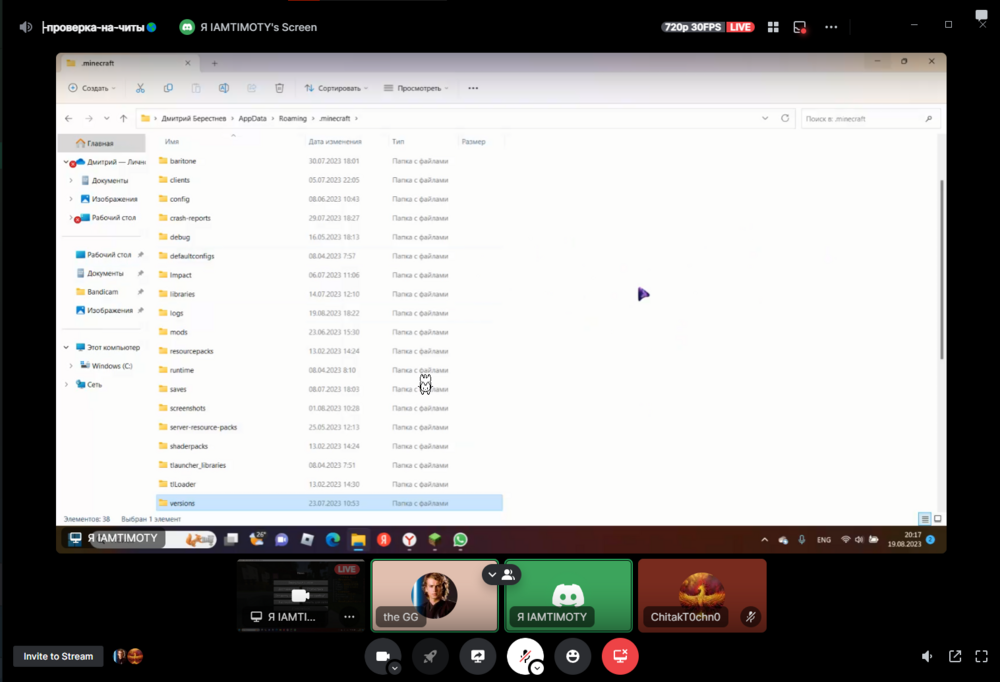Image resolution: width=1000 pixels, height=682 pixels.
Task: Toggle the Discord camera button
Action: (383, 656)
